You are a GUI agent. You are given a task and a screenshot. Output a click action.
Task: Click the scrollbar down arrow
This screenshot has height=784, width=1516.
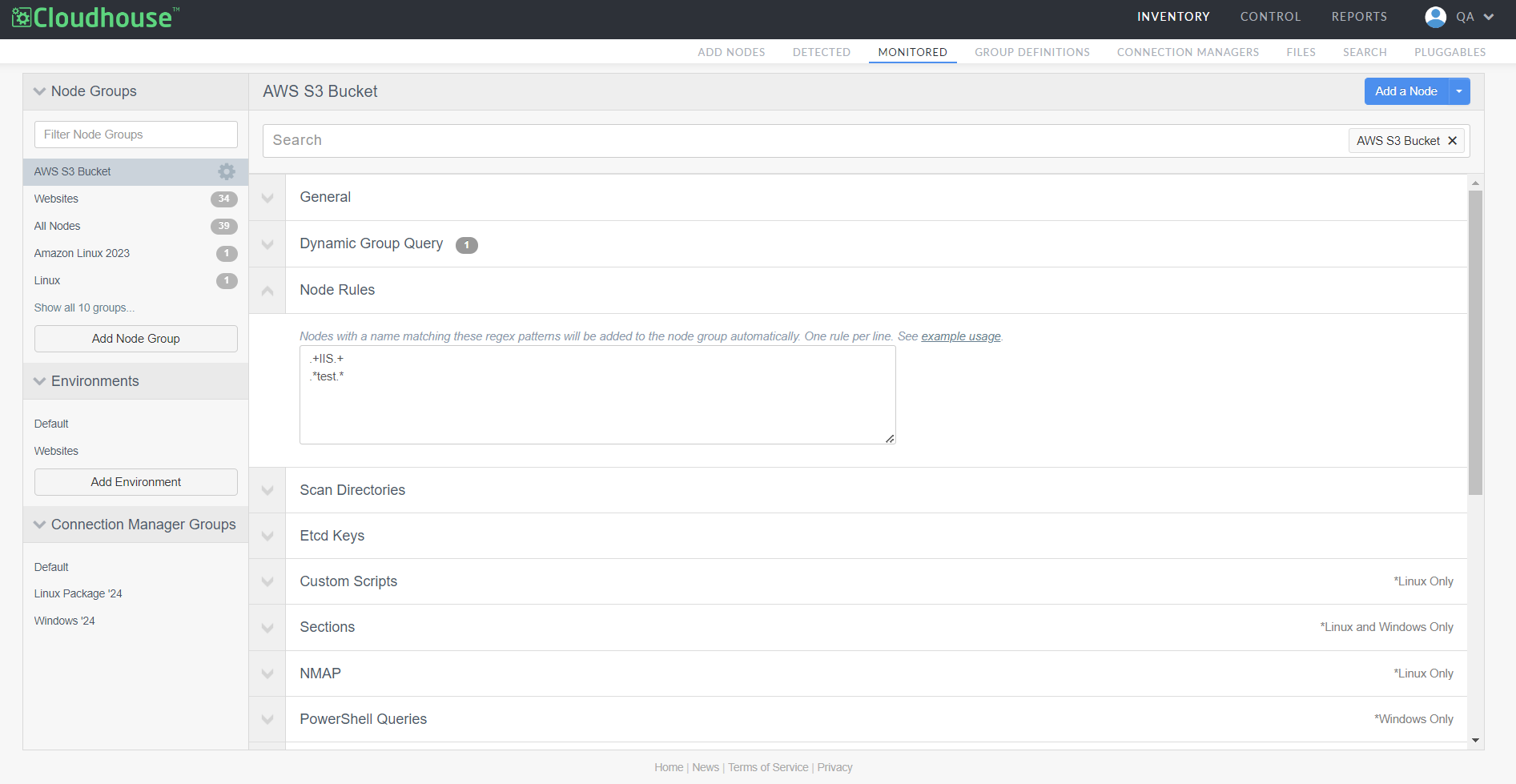pos(1475,741)
